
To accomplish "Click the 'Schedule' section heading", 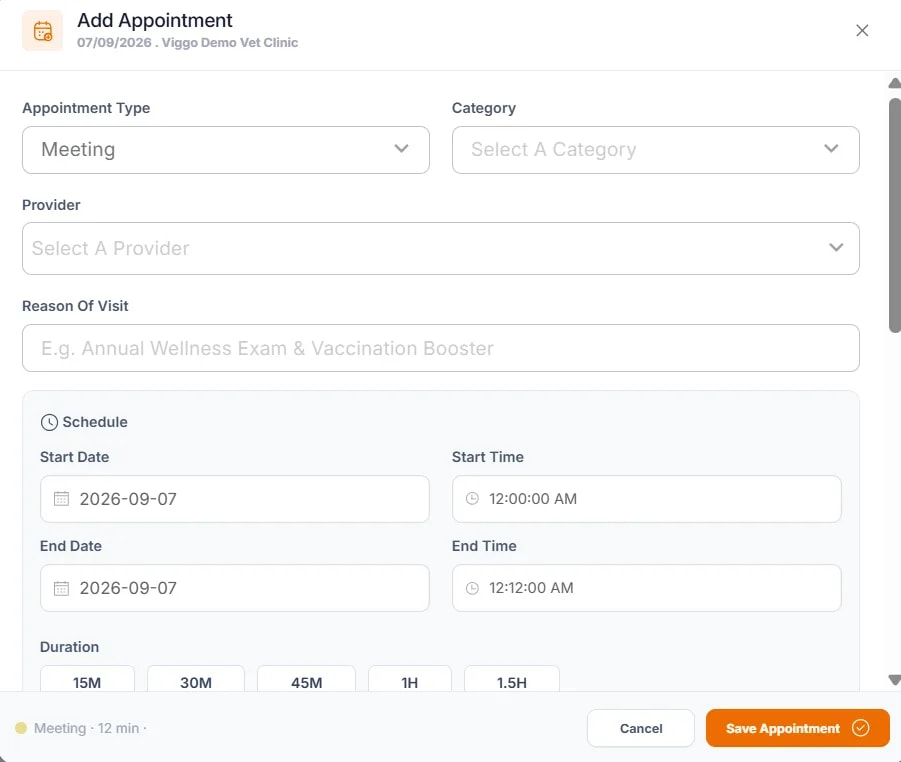I will click(95, 422).
